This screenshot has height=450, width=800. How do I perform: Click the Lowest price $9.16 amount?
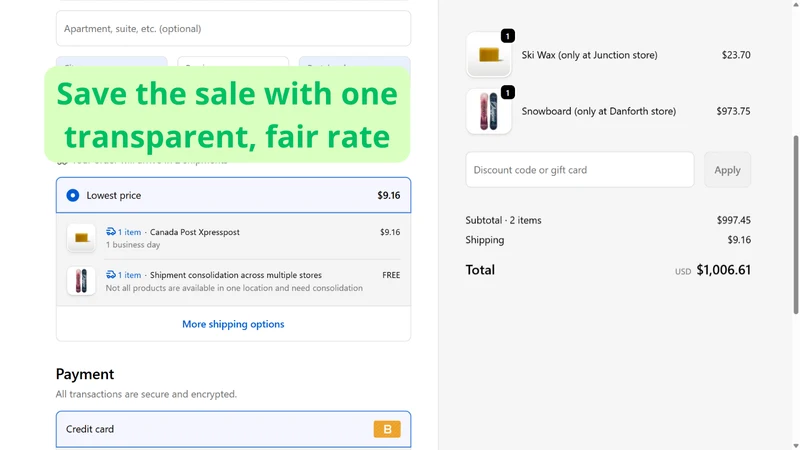[389, 195]
